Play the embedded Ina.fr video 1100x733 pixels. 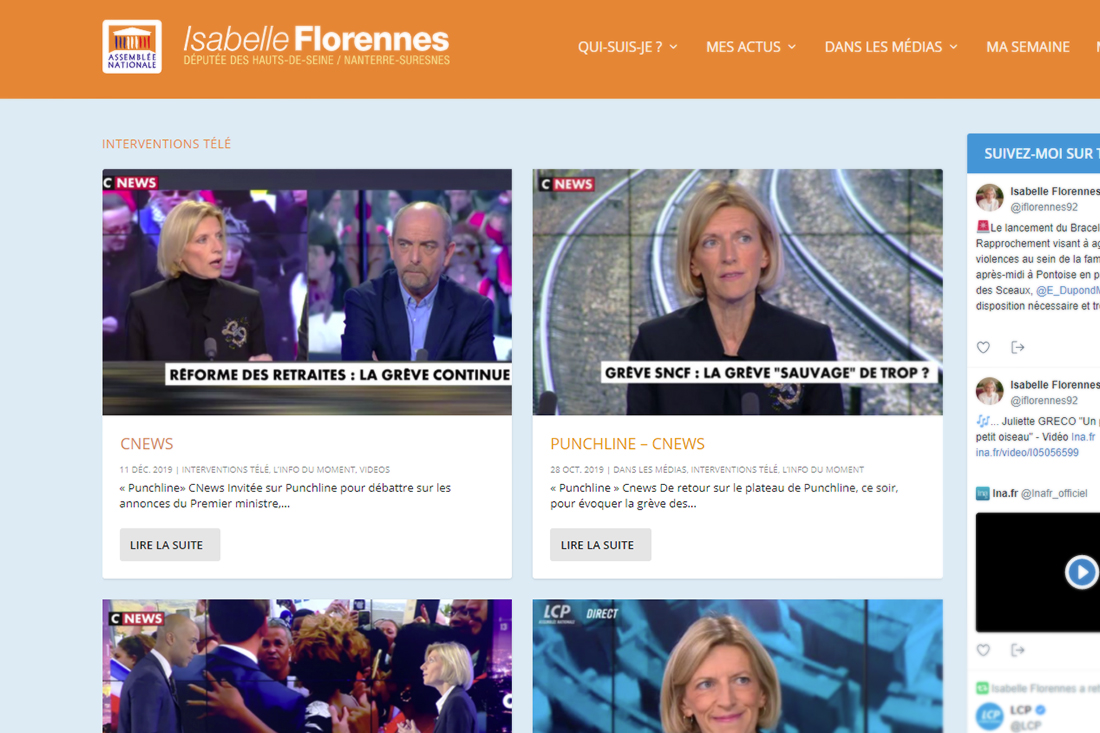(1081, 572)
